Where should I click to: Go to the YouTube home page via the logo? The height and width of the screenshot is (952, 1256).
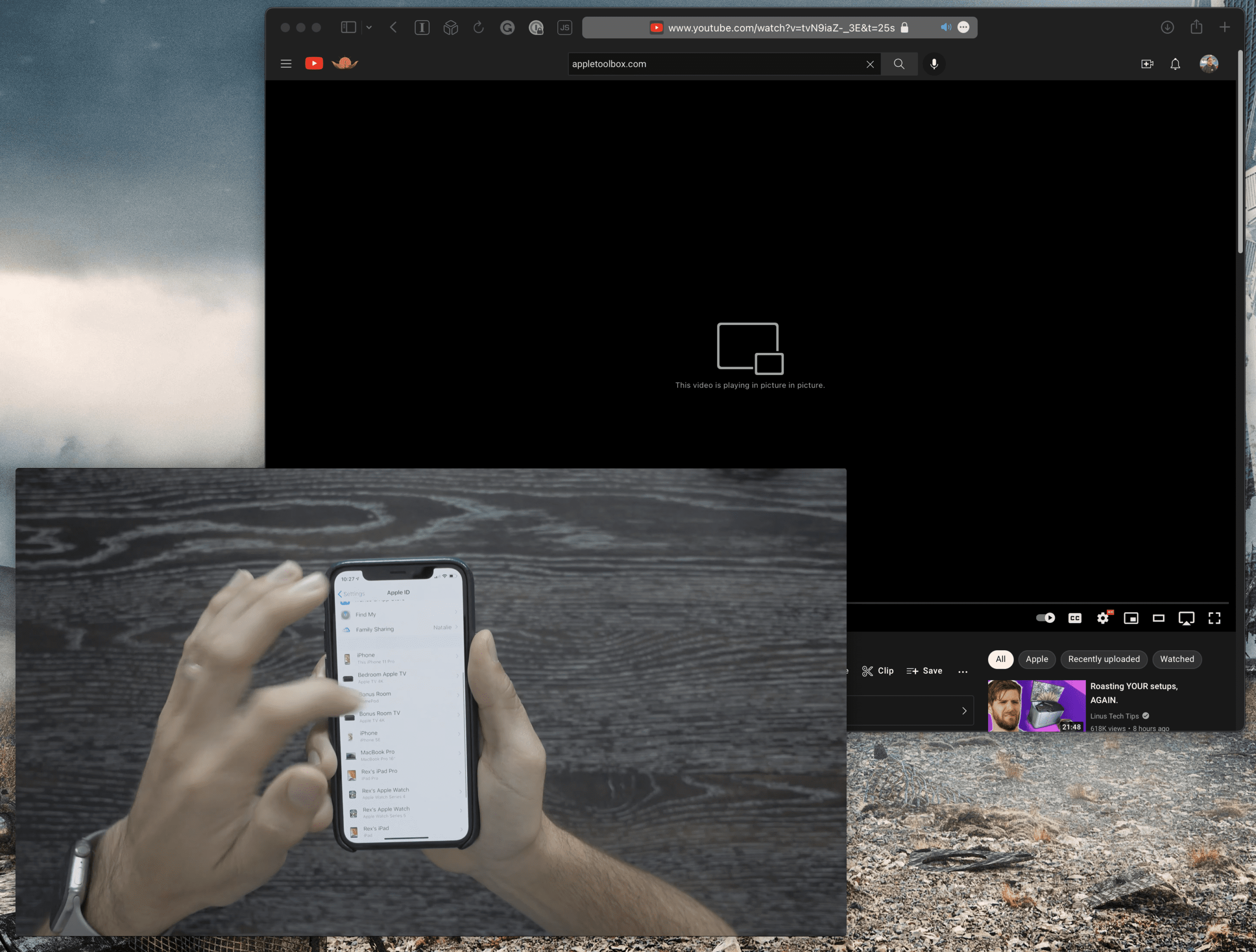[314, 63]
